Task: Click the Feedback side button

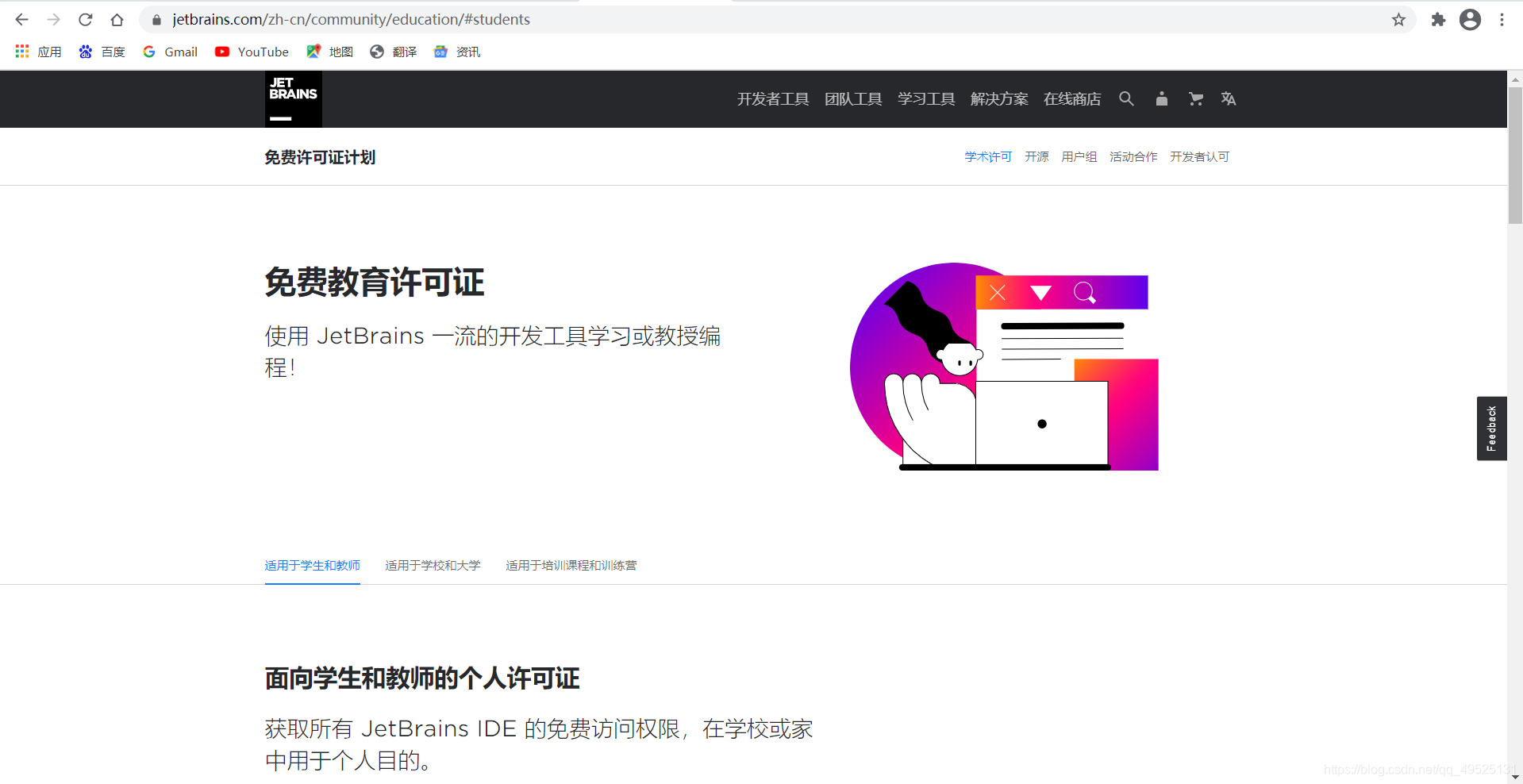Action: click(1491, 429)
